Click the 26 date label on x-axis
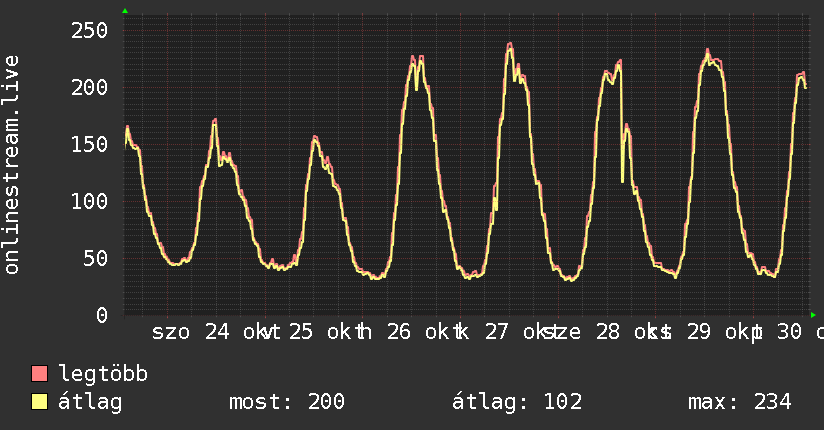The image size is (824, 430). click(x=399, y=332)
